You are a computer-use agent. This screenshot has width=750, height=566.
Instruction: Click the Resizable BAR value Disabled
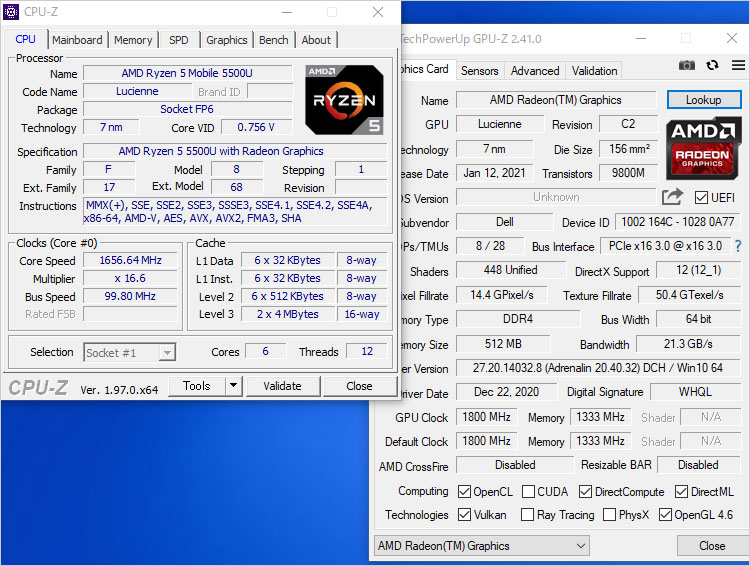coord(698,465)
